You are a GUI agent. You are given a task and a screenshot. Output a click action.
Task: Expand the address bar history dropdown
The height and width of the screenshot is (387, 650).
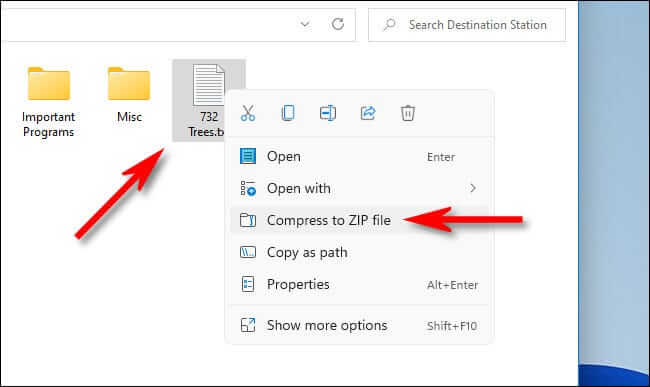tap(305, 24)
